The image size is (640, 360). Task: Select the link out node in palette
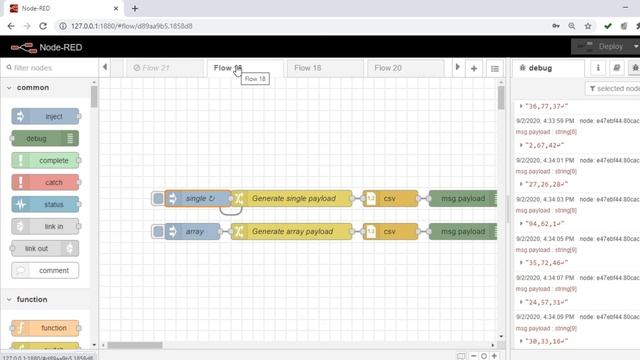45,248
